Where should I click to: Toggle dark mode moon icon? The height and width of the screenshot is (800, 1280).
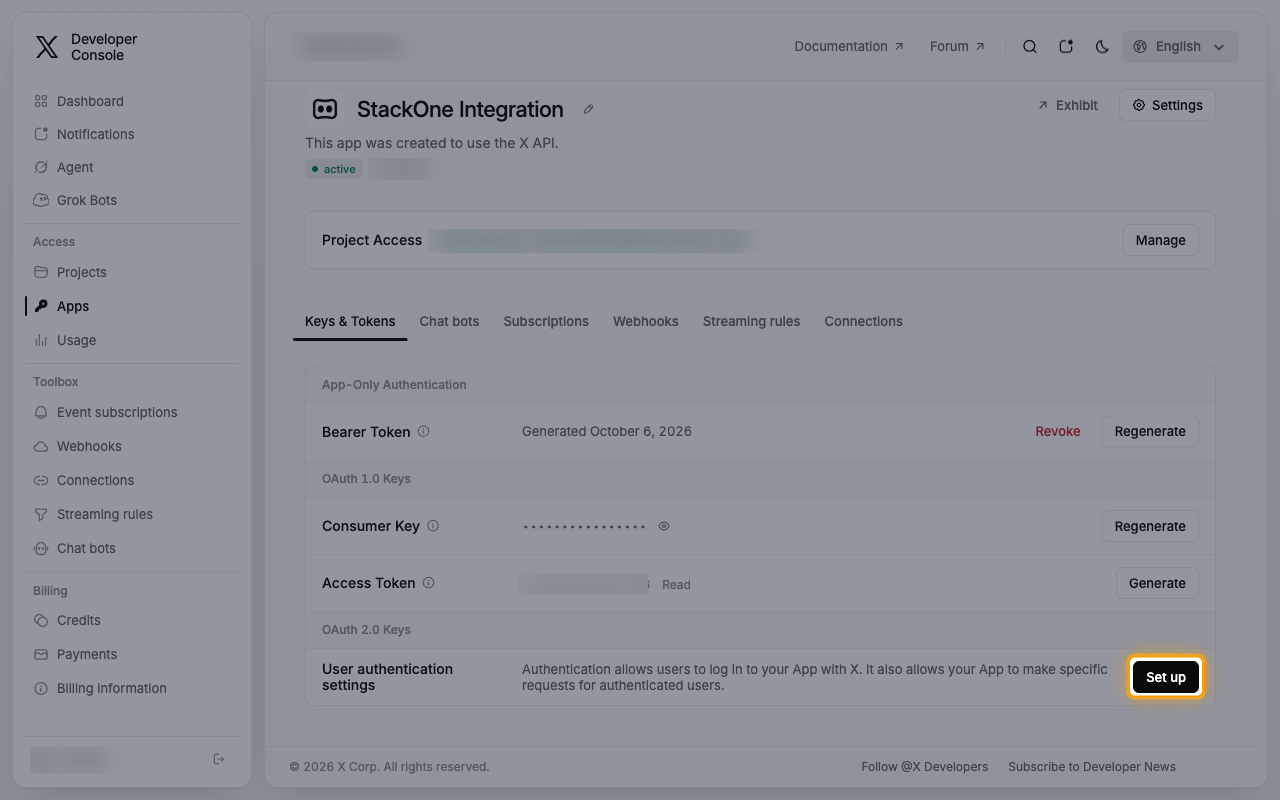(1102, 47)
